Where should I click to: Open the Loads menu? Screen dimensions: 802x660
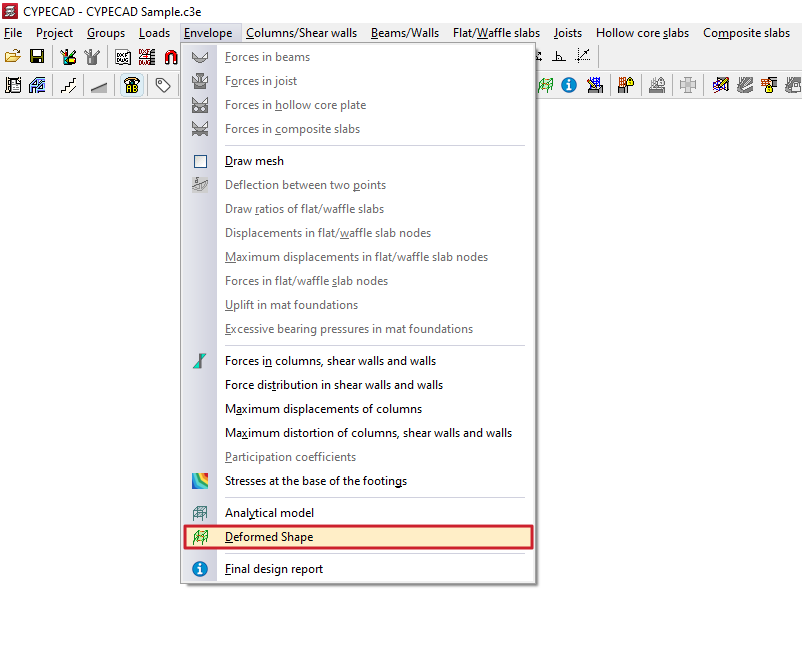coord(154,33)
